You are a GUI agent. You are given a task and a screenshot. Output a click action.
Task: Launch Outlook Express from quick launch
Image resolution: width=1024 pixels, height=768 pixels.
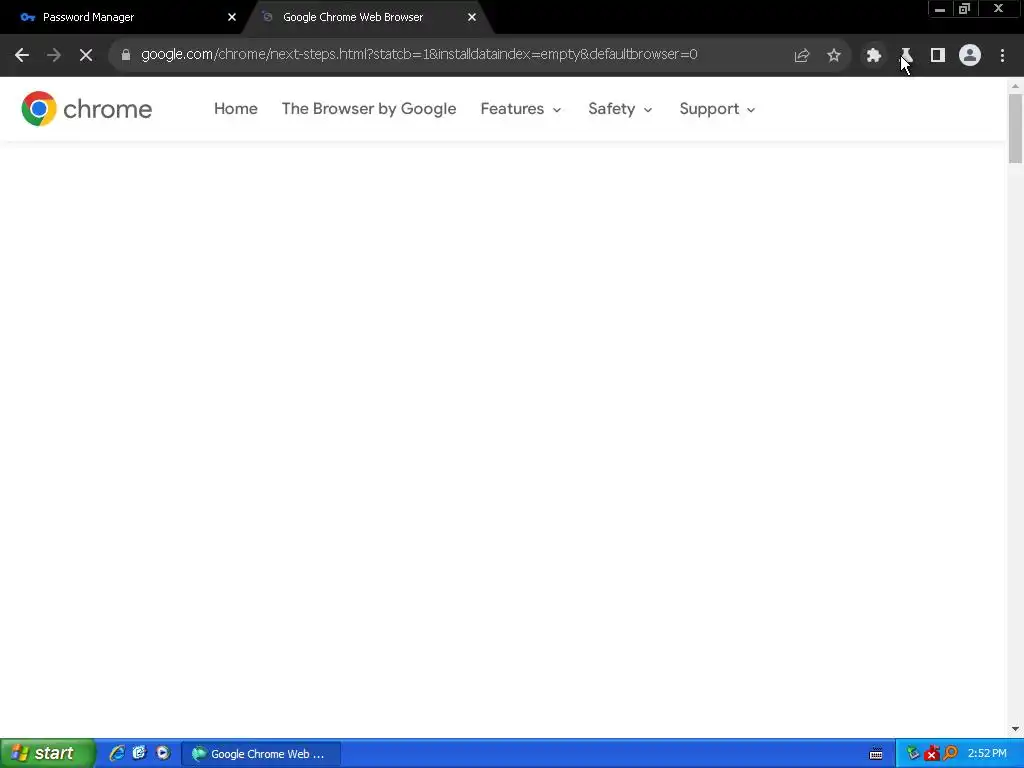pos(139,753)
